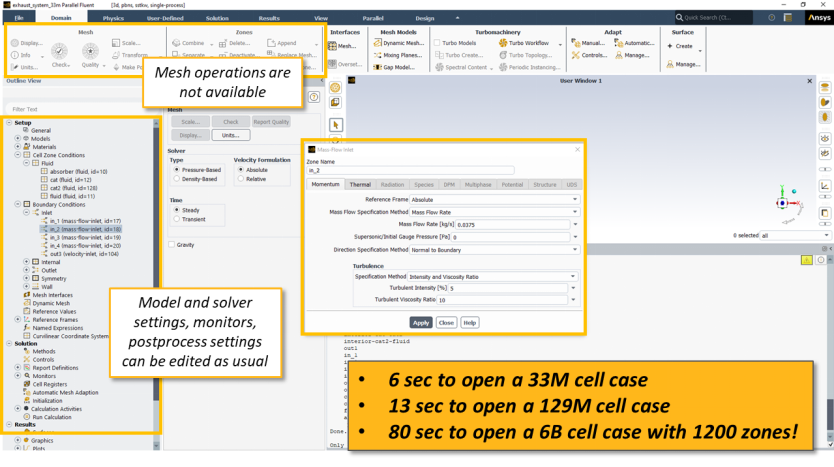Screen dimensions: 834x467
Task: Switch to the Physics ribbon tab
Action: pyautogui.click(x=113, y=18)
